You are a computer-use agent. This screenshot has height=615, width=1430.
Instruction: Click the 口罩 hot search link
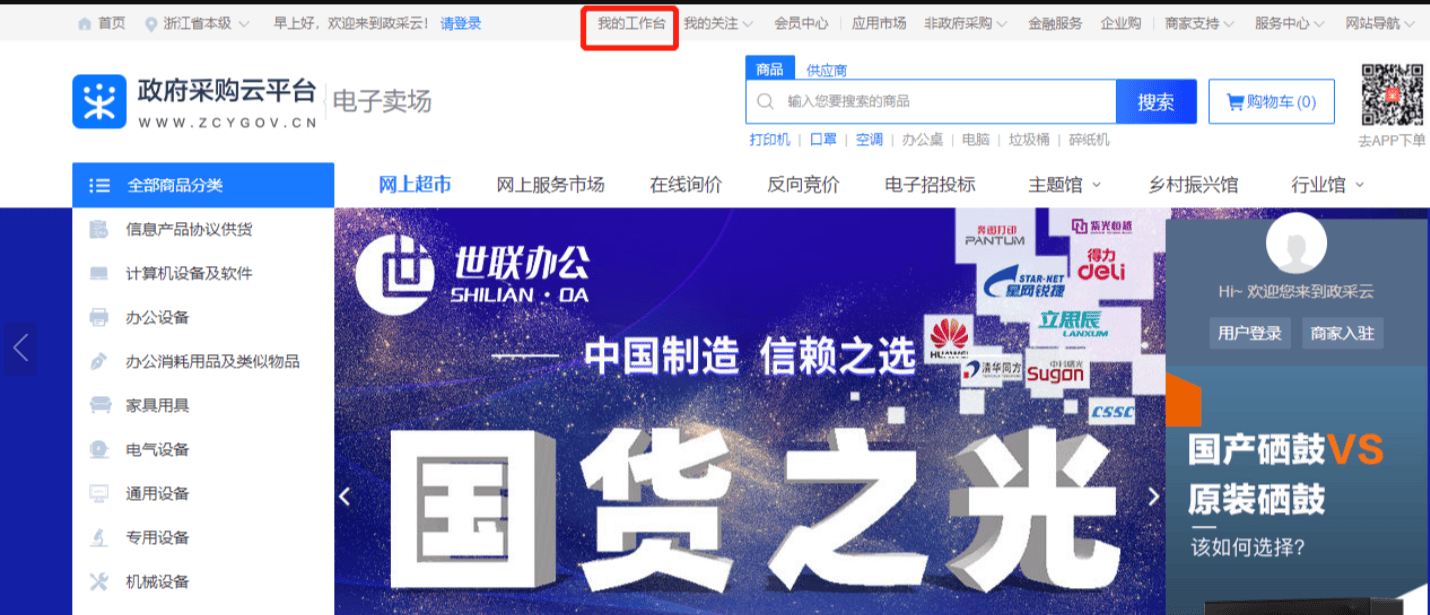pyautogui.click(x=823, y=139)
